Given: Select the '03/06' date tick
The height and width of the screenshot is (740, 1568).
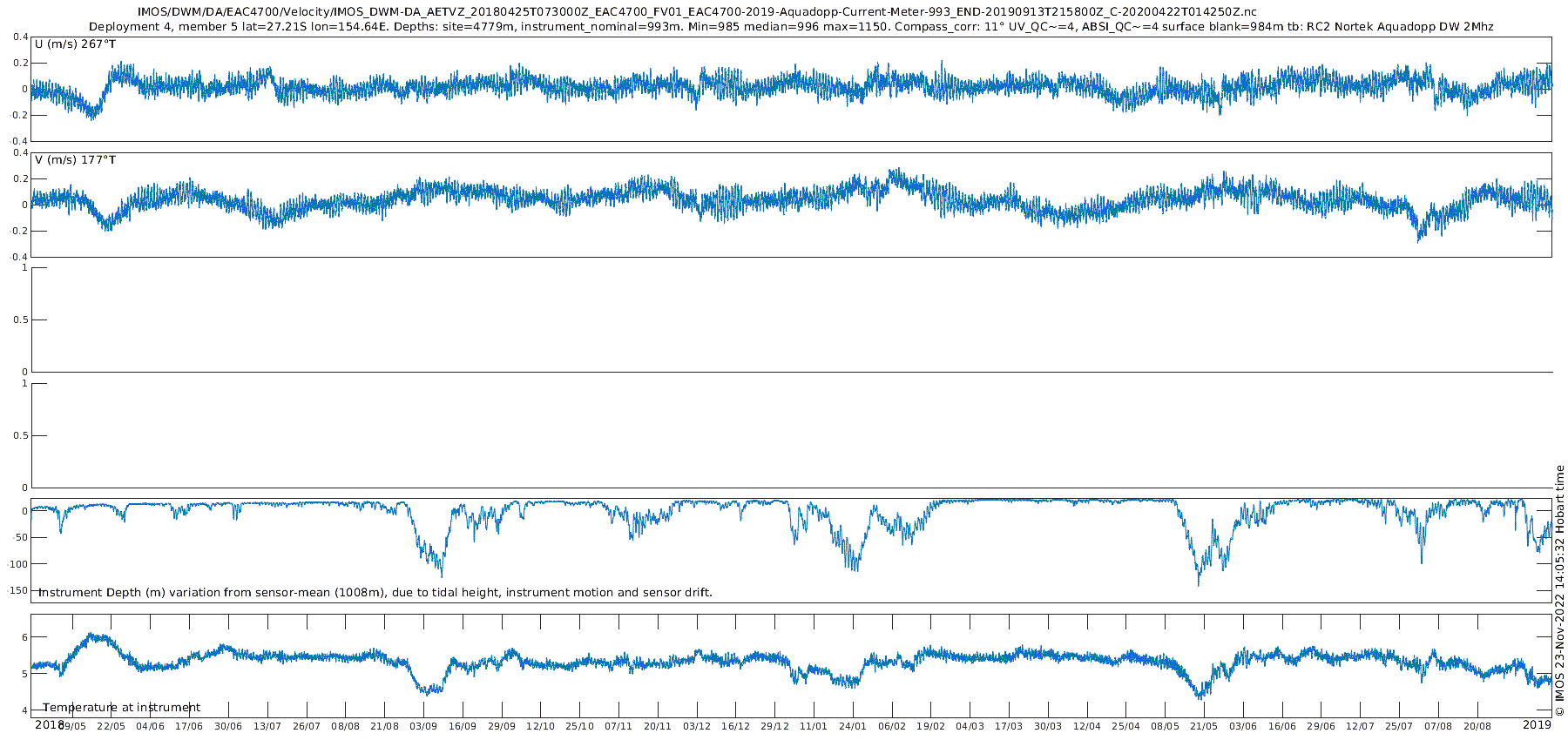Looking at the screenshot, I should [x=1243, y=726].
